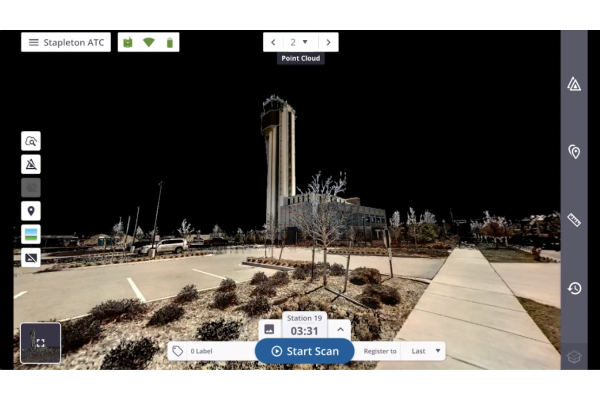Toggle the landscape panorama image view
The width and height of the screenshot is (600, 400).
[31, 234]
